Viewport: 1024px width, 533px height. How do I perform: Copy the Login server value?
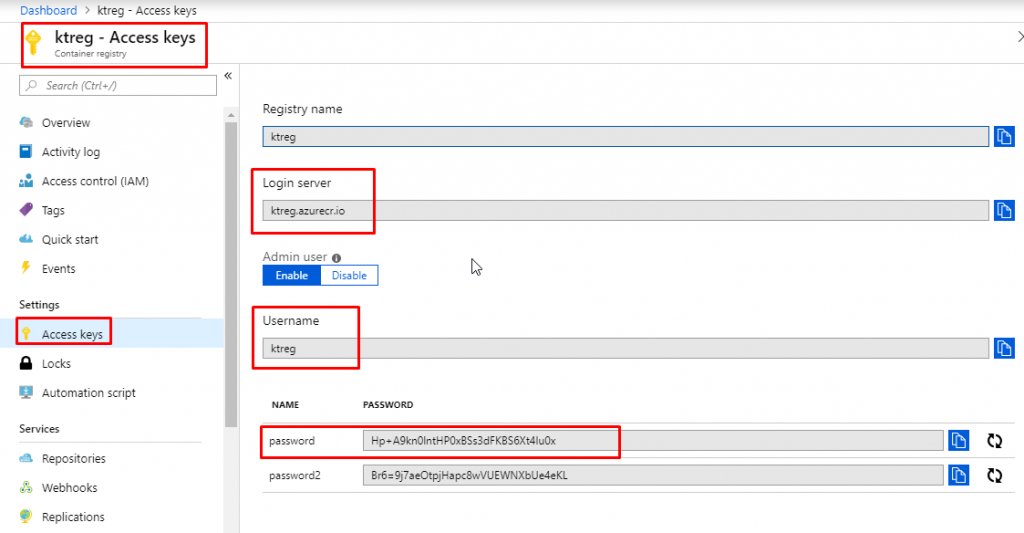tap(1004, 210)
